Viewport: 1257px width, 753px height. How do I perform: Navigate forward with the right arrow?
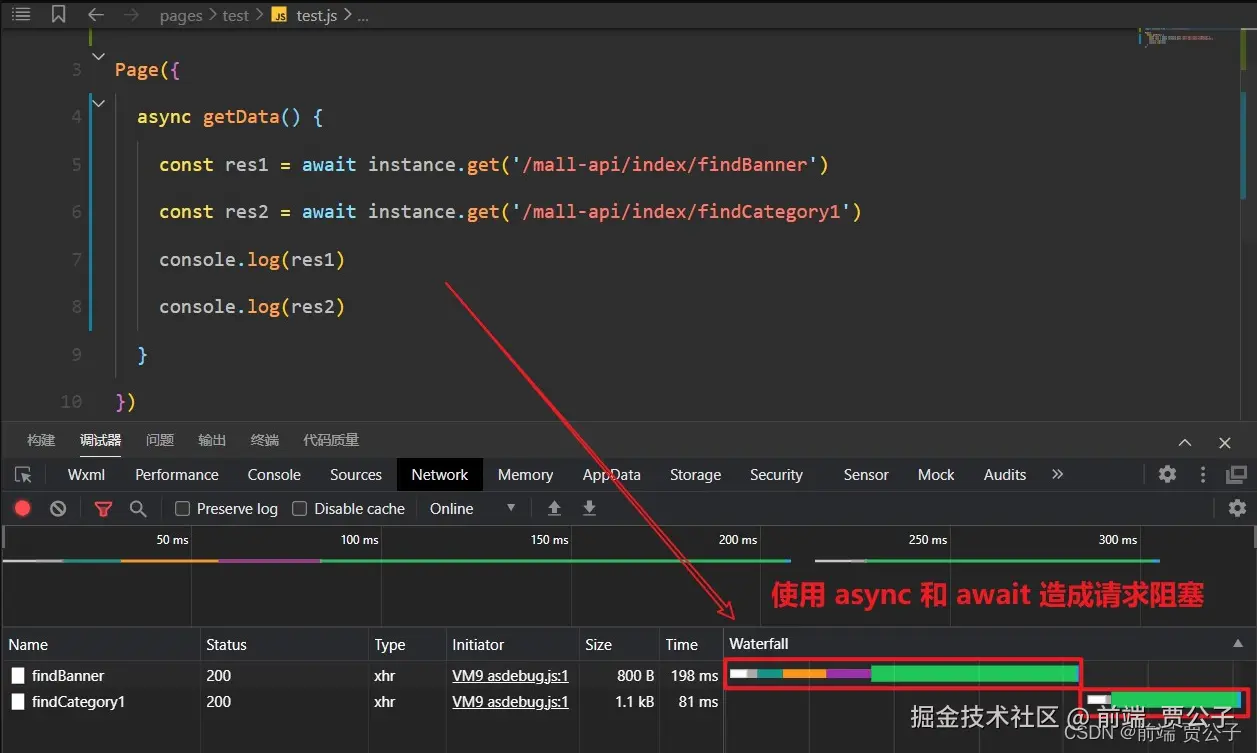click(x=131, y=15)
